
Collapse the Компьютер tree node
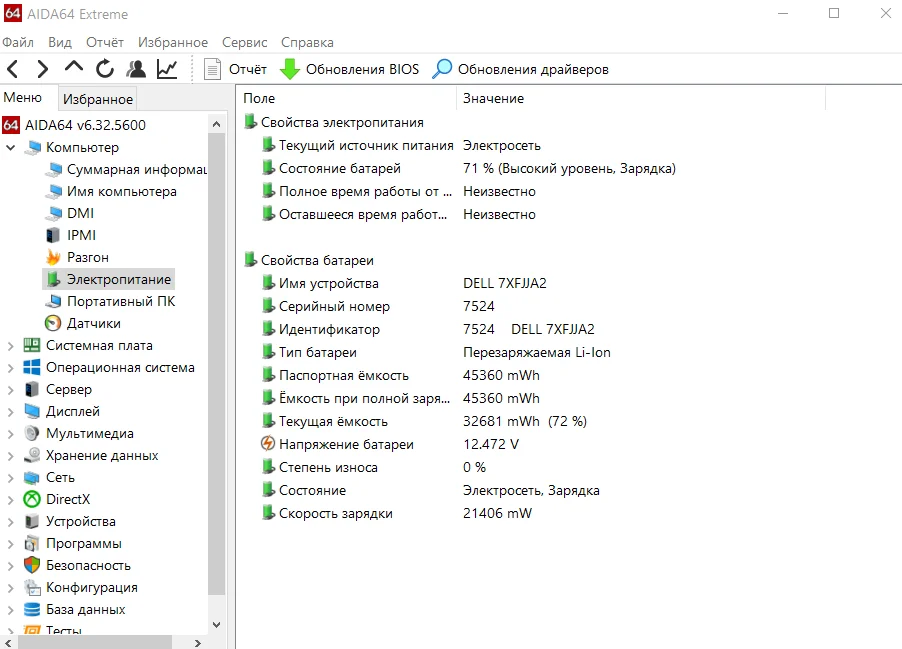click(10, 147)
